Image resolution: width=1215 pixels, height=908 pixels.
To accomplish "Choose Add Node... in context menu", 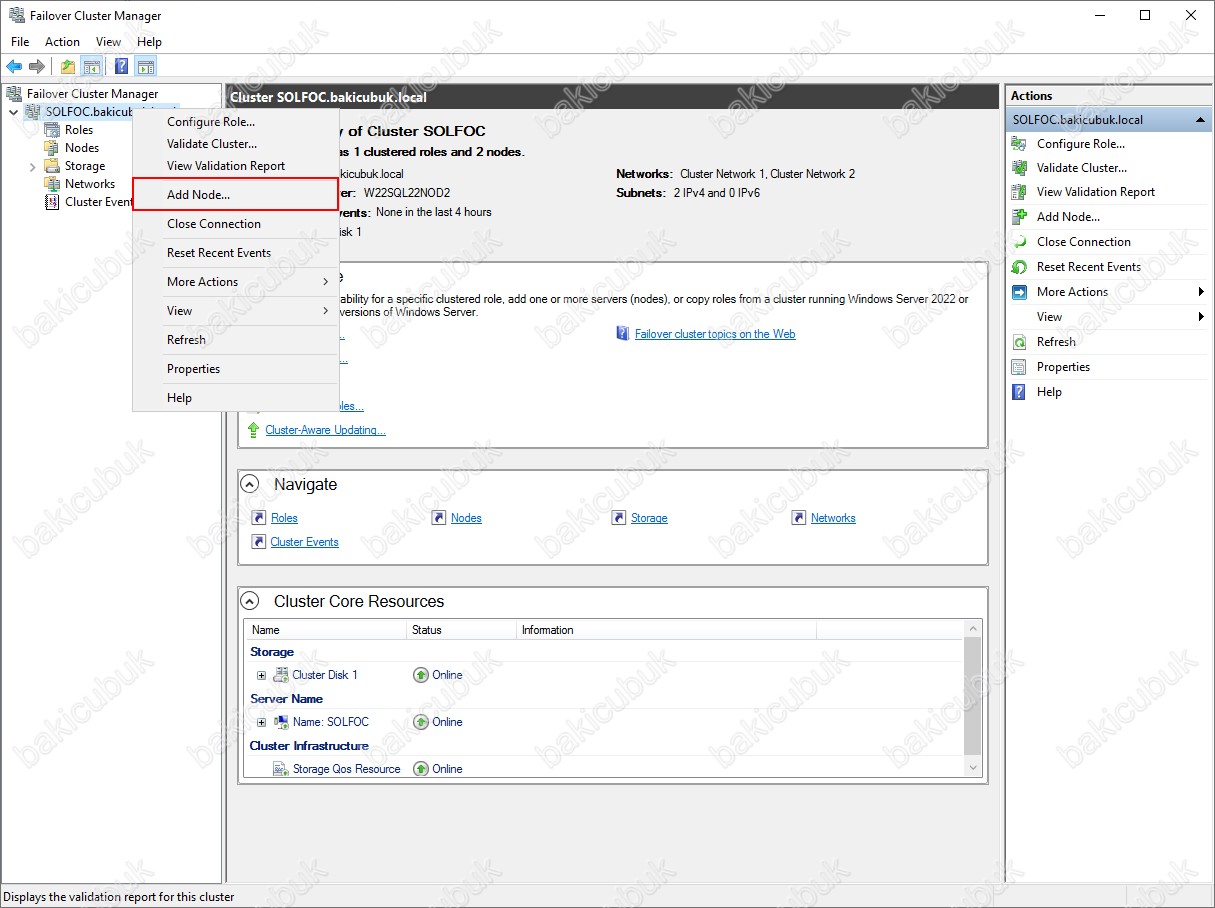I will click(x=236, y=195).
